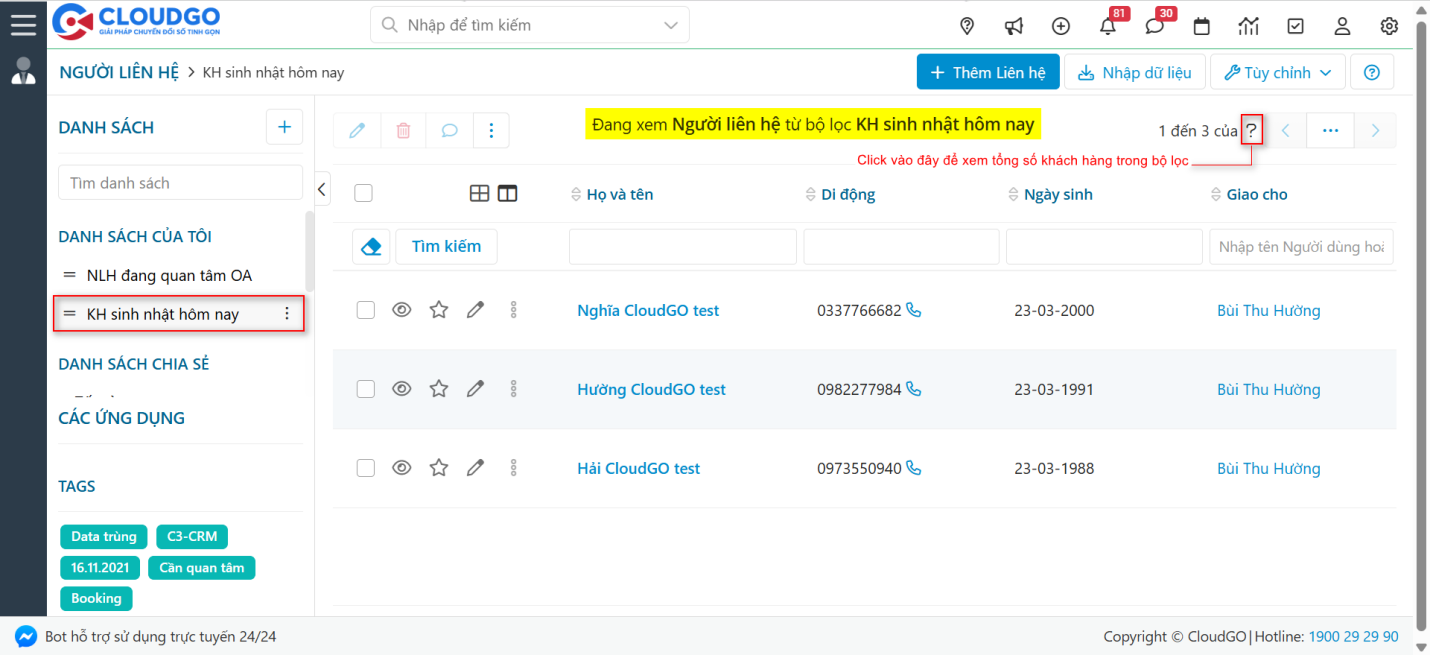Toggle the select-all header checkbox
Viewport: 1430px width, 655px height.
pos(364,193)
